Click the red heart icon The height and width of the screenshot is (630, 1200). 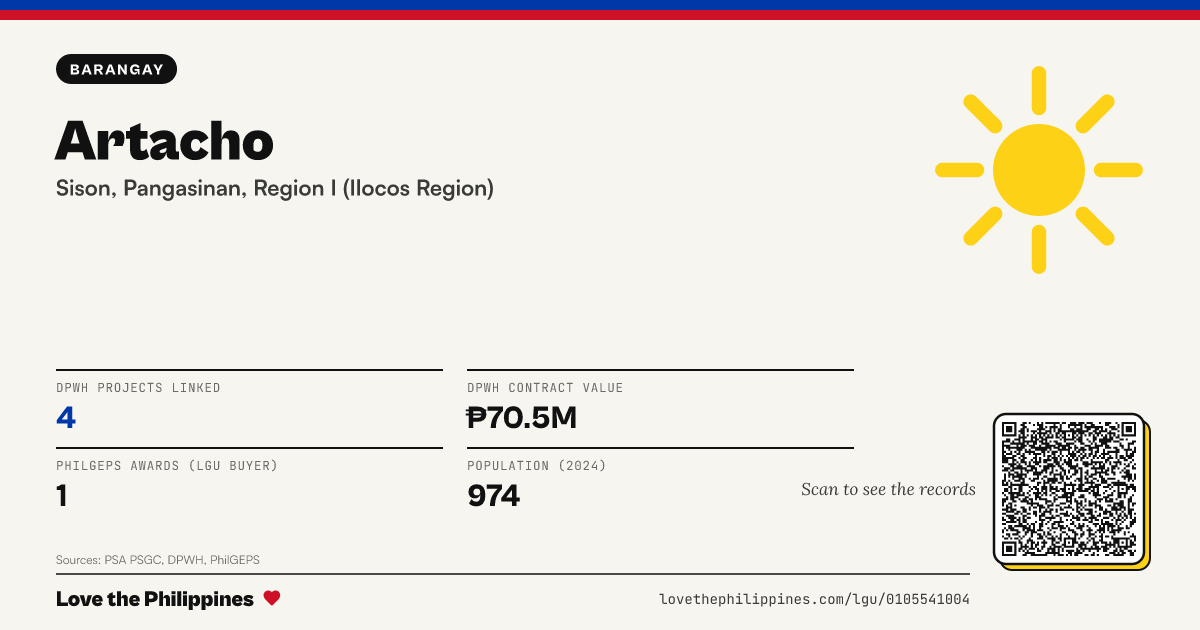pyautogui.click(x=272, y=598)
